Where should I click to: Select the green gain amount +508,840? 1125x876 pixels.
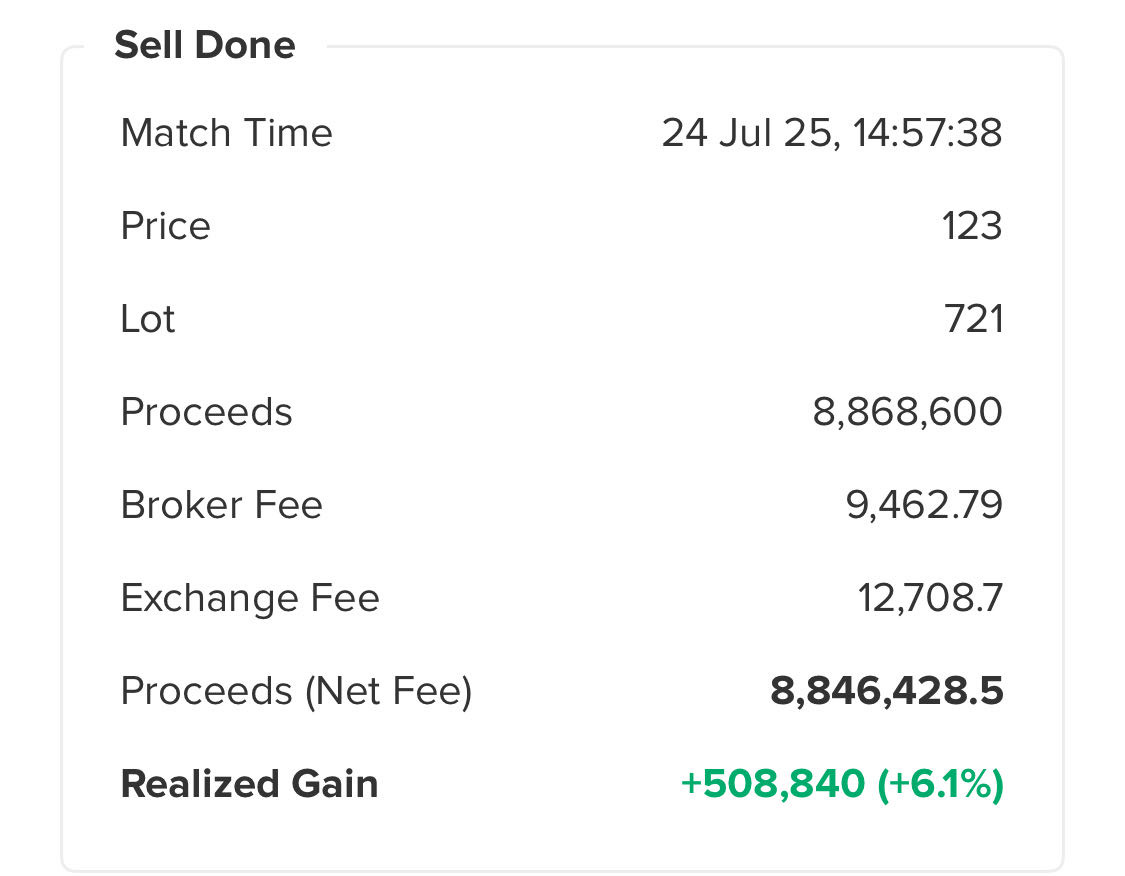(x=773, y=783)
